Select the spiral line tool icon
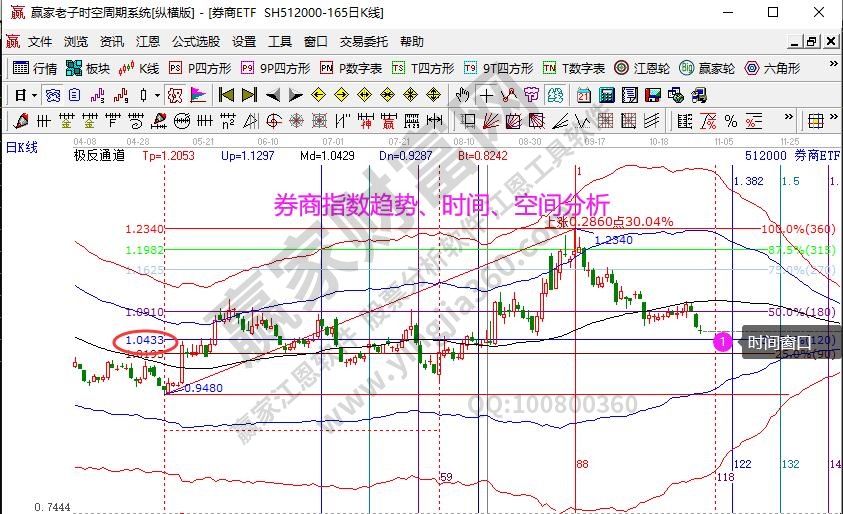This screenshot has height=514, width=843. coord(135,121)
